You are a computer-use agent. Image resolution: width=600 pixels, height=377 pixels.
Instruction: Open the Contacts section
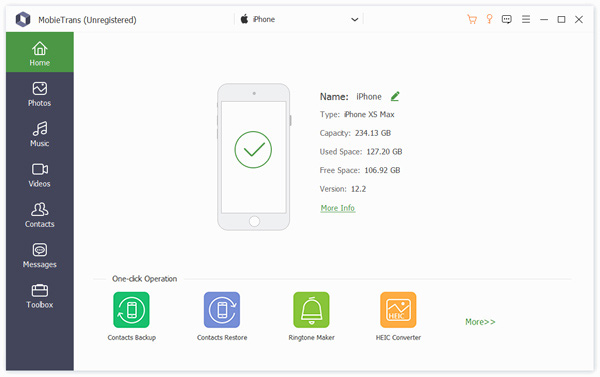coord(40,215)
